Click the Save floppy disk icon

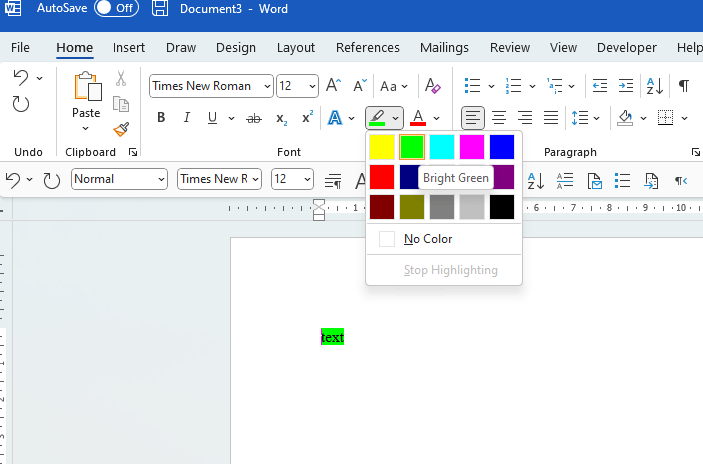tap(160, 9)
